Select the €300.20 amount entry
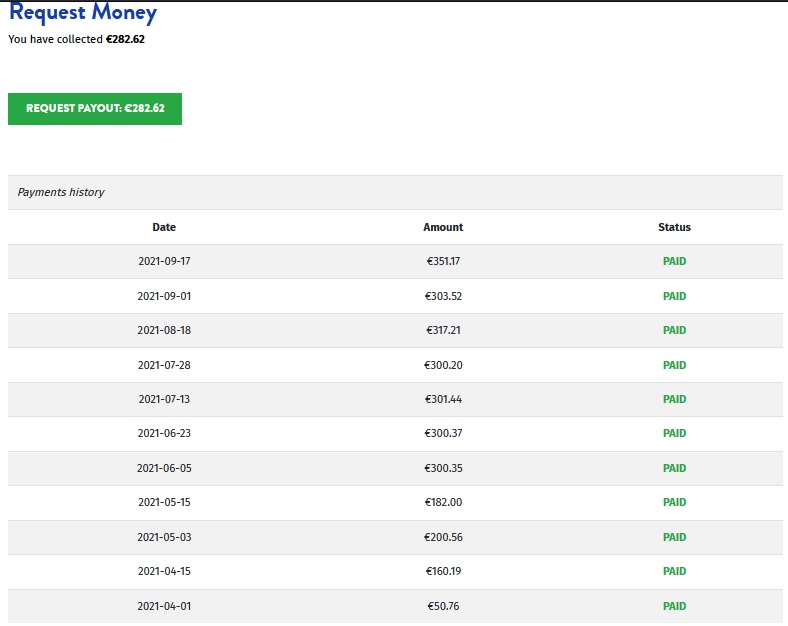This screenshot has height=626, width=788. tap(443, 365)
